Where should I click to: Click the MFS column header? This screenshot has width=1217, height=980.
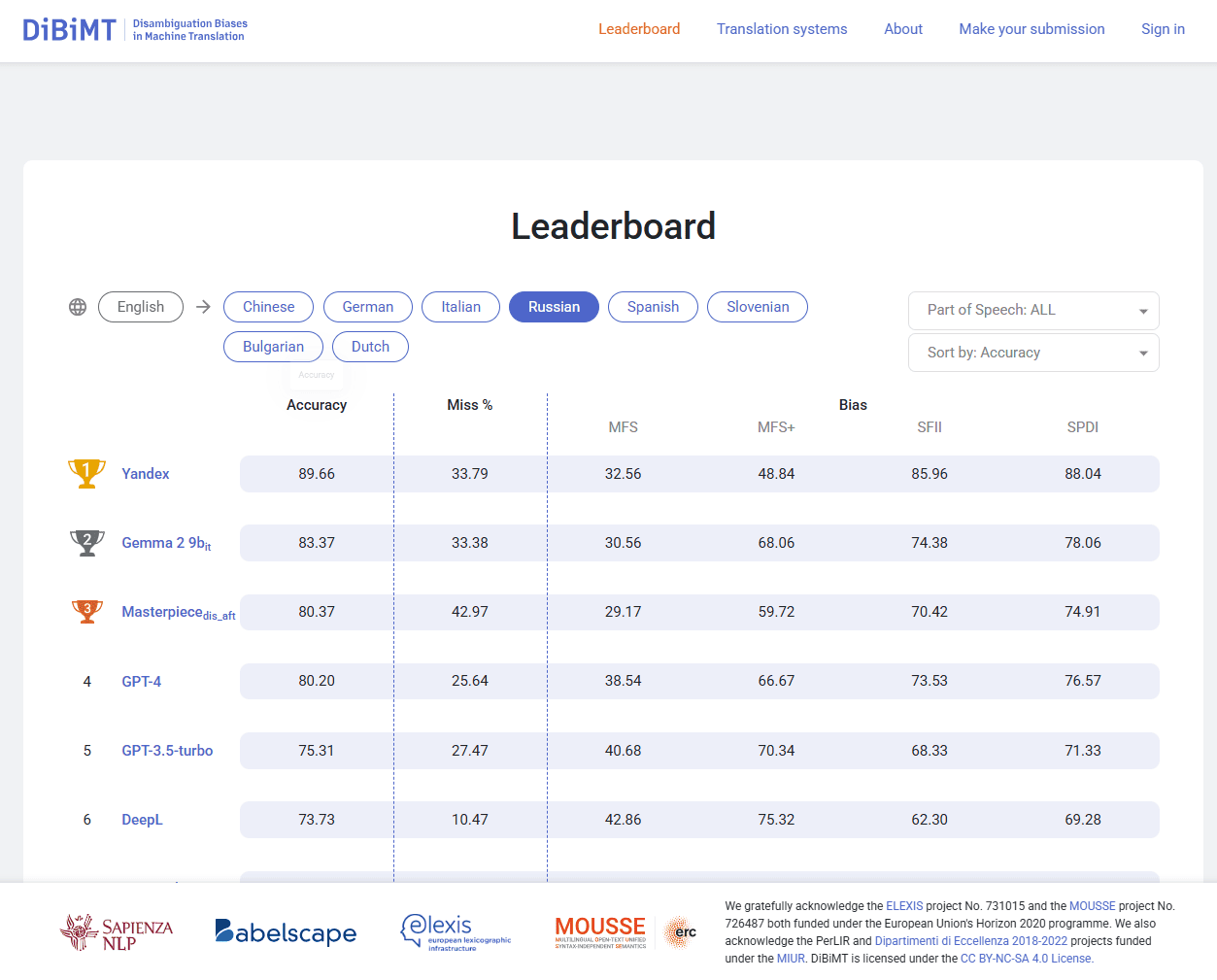624,427
